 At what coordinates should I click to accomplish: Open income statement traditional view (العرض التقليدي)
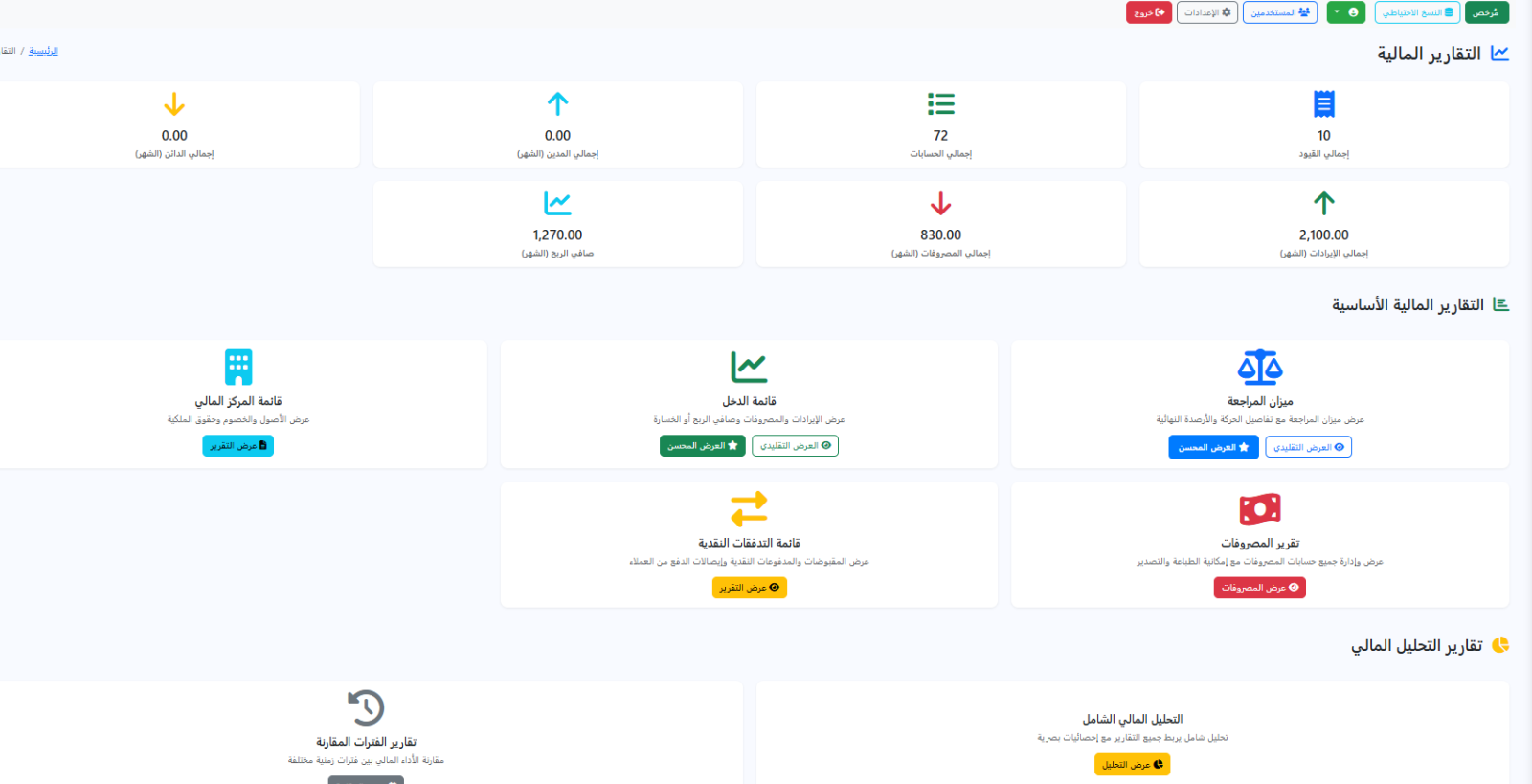pos(795,446)
